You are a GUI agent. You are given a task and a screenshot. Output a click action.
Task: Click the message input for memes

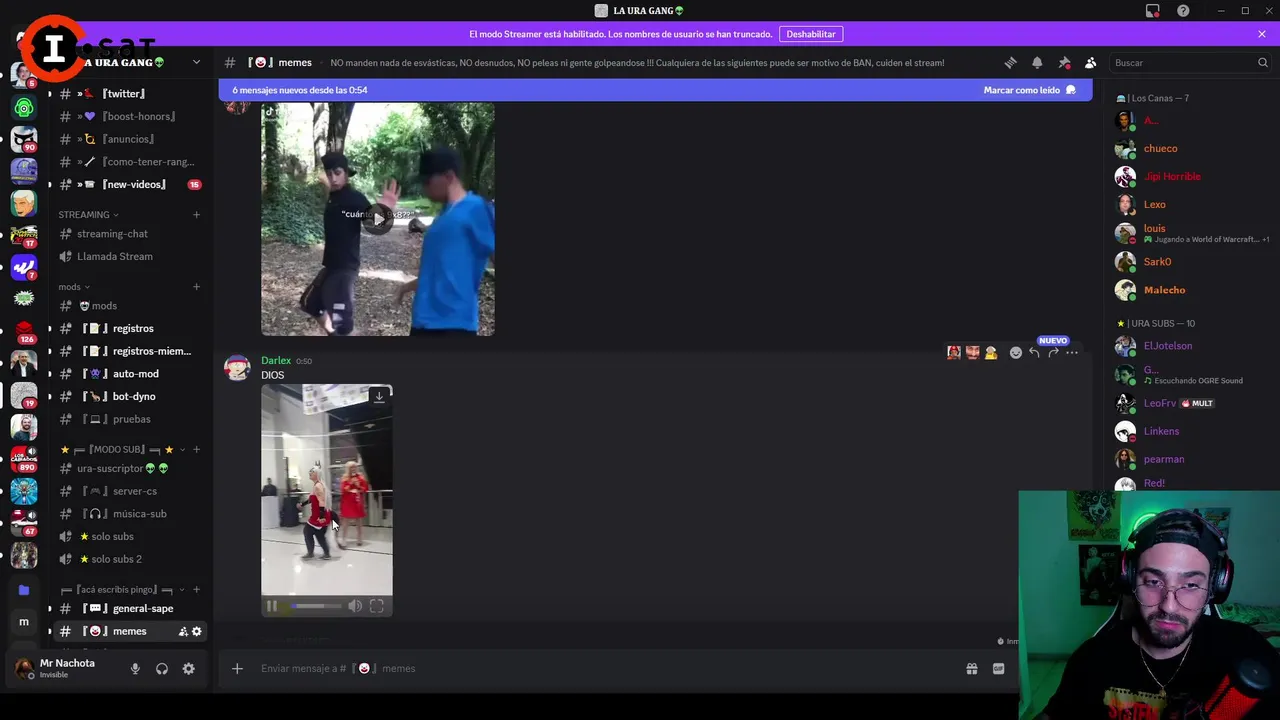pyautogui.click(x=600, y=668)
